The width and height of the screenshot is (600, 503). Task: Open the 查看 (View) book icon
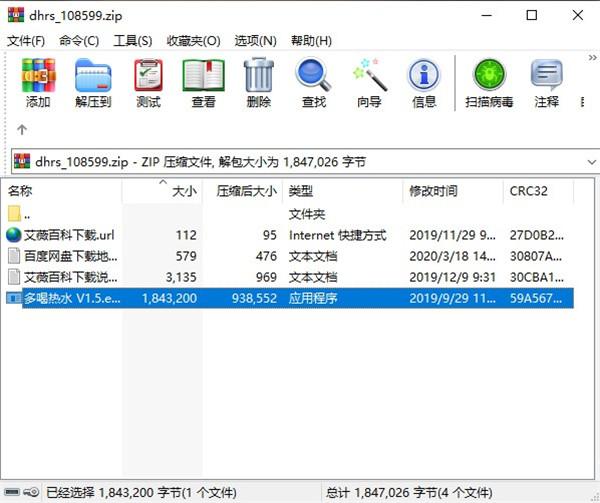click(203, 75)
